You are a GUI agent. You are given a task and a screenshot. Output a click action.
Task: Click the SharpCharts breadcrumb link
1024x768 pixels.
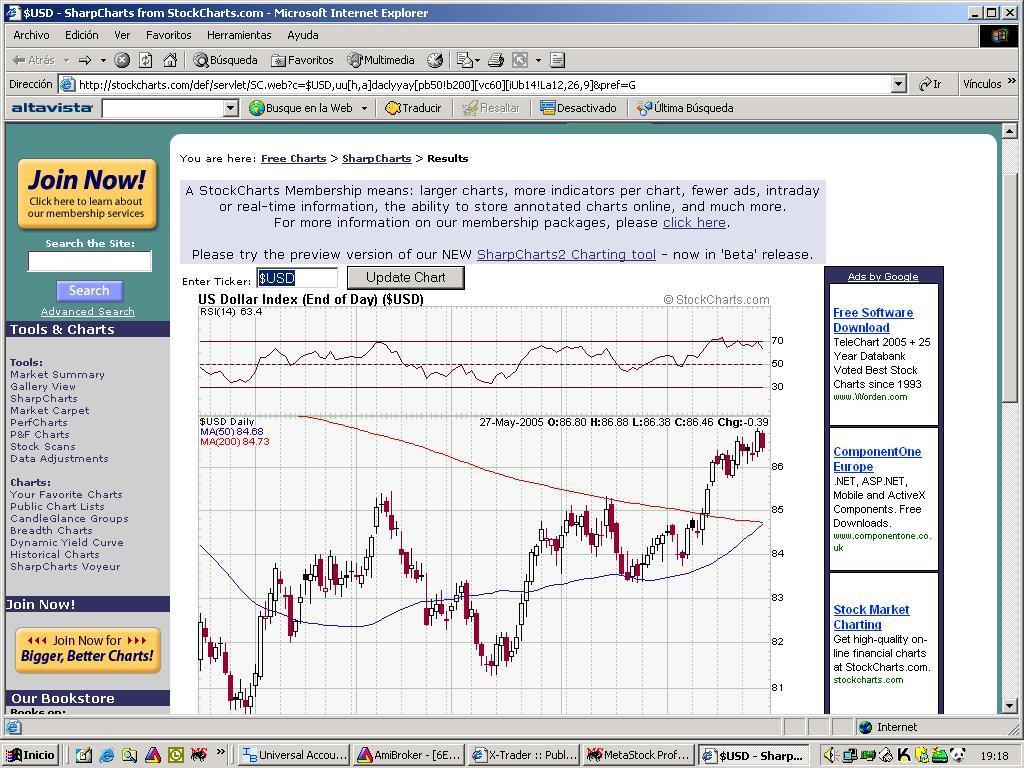coord(377,159)
